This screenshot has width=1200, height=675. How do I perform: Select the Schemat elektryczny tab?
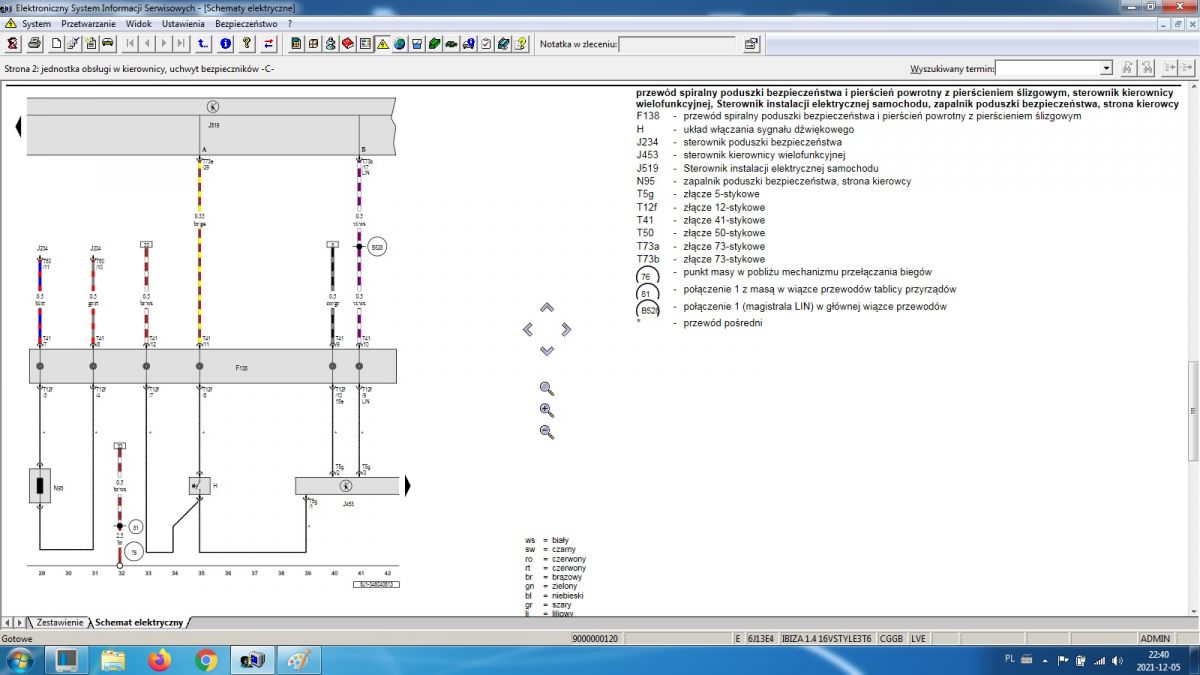tap(138, 622)
